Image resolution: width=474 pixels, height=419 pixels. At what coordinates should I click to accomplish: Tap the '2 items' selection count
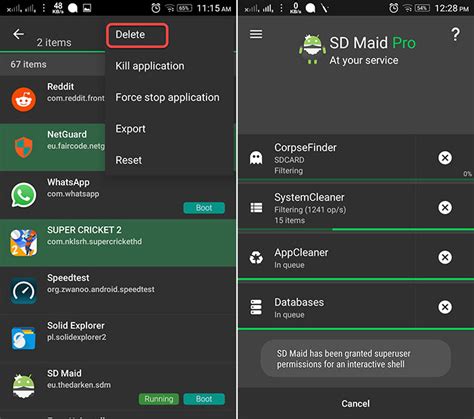[54, 43]
